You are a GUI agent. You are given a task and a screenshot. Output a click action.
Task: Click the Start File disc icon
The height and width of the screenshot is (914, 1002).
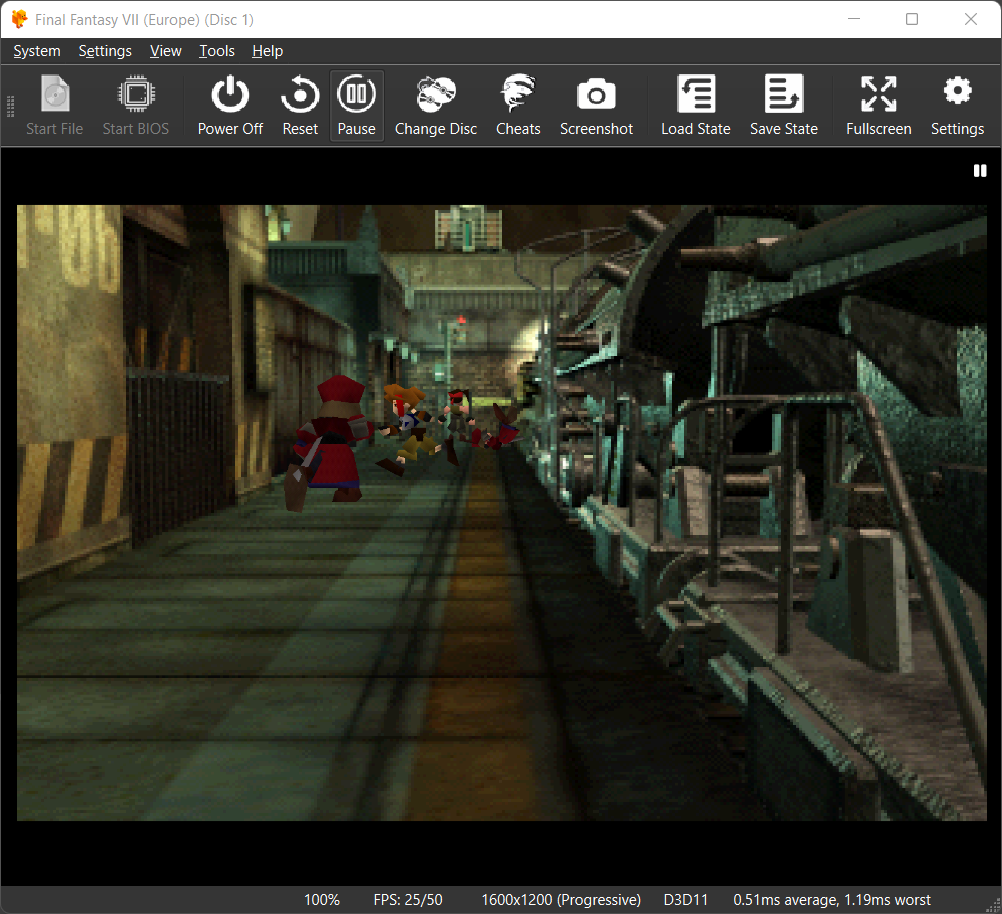[x=55, y=94]
